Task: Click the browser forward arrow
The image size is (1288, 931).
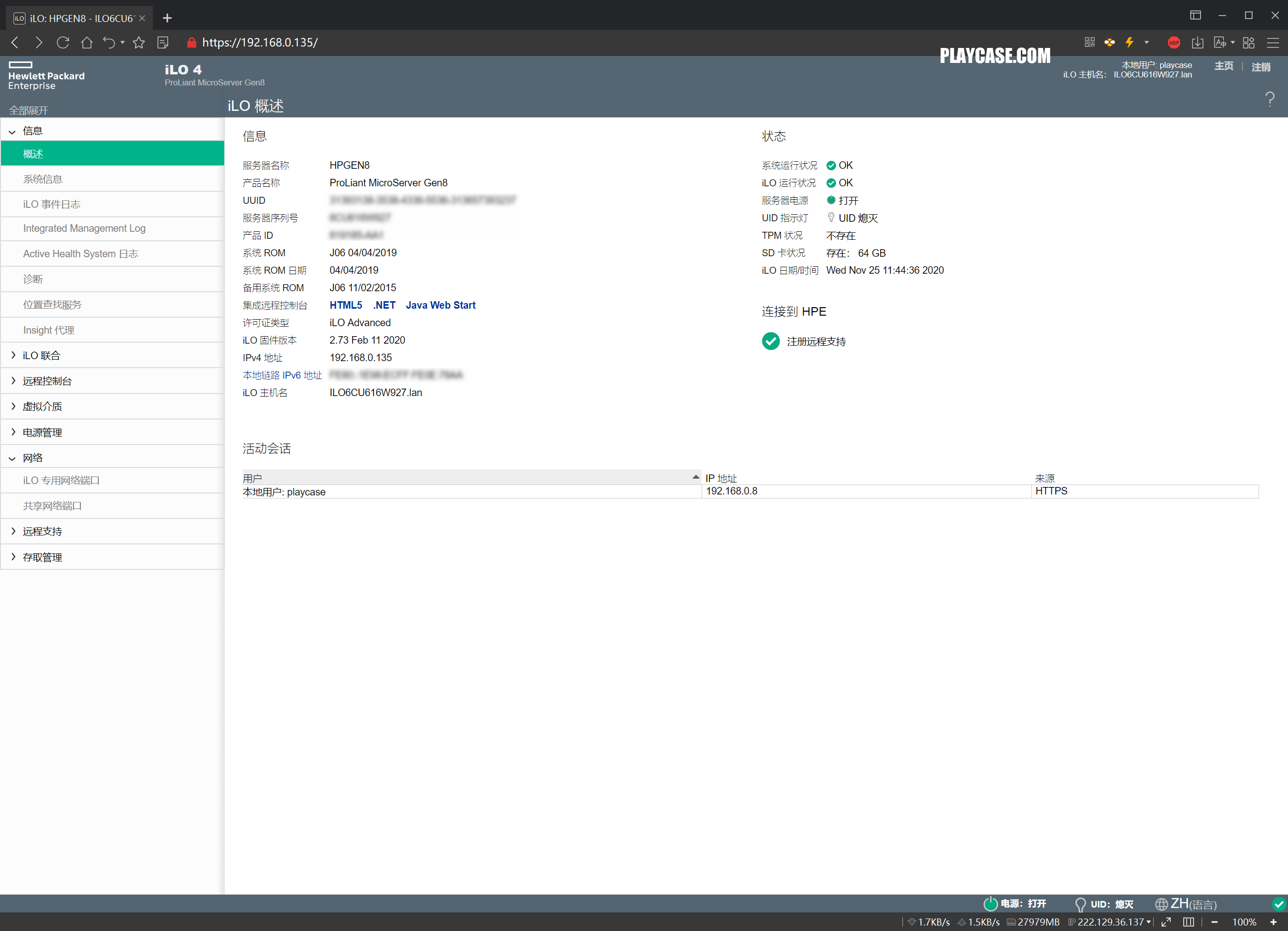Action: click(x=38, y=42)
